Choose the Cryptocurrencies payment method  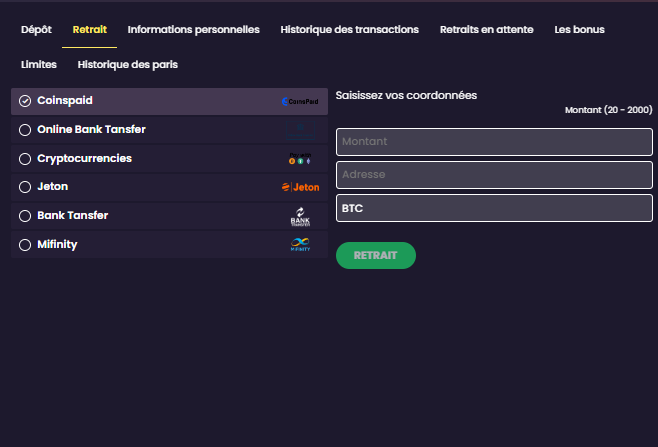point(26,159)
